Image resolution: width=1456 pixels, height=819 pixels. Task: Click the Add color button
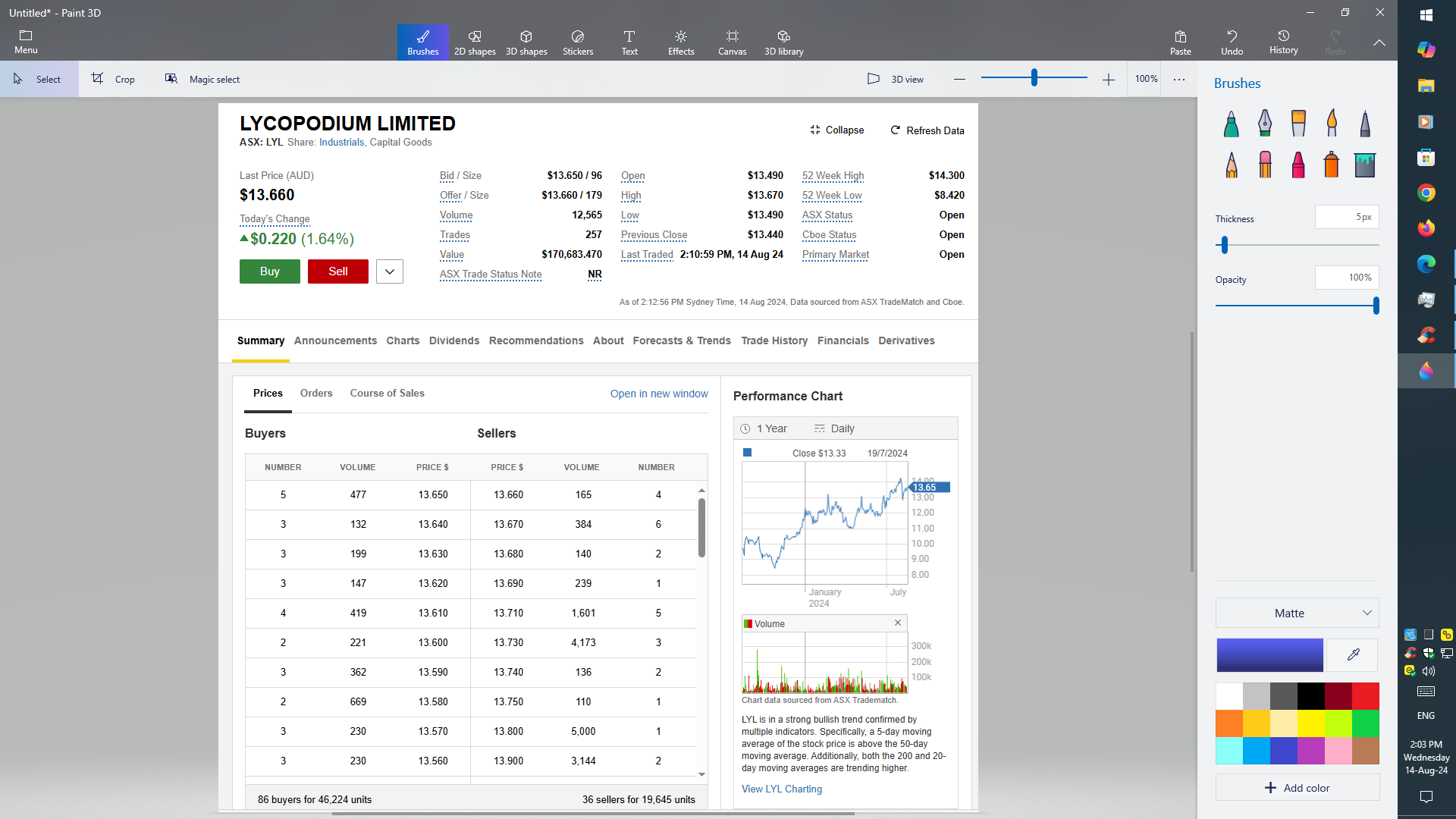click(x=1298, y=788)
